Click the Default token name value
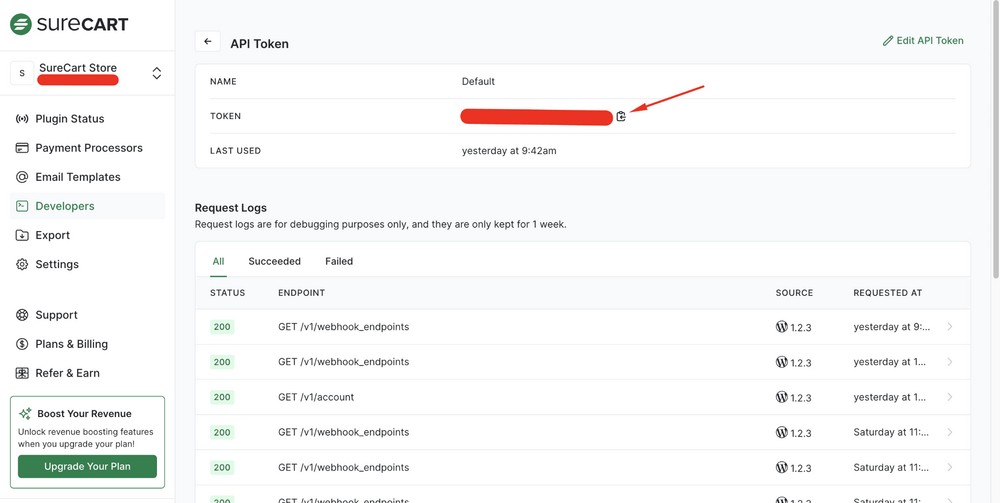Viewport: 1000px width, 503px height. pos(478,82)
